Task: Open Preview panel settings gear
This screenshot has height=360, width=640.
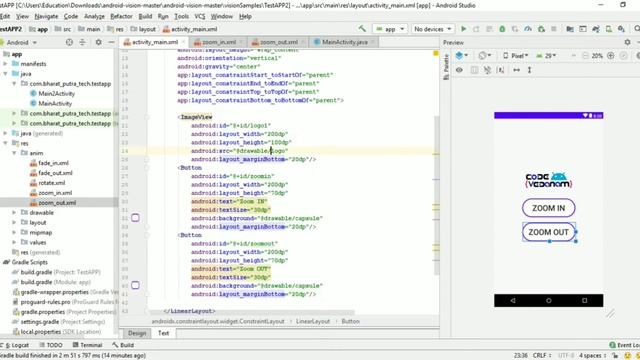Action: pyautogui.click(x=627, y=42)
